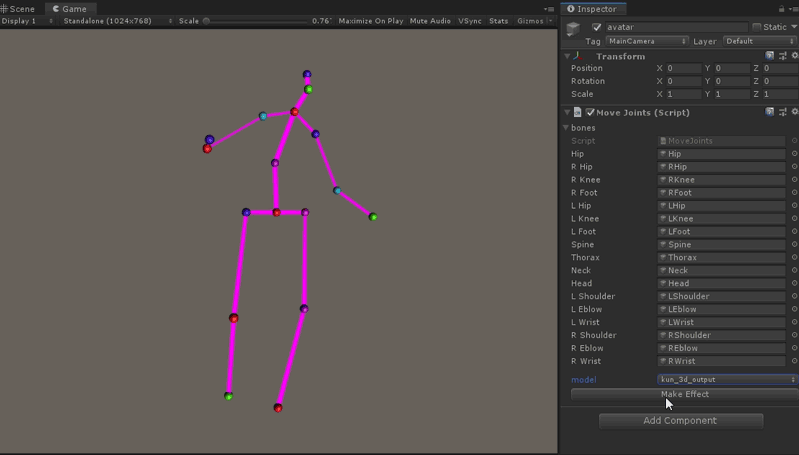Viewport: 799px width, 455px height.
Task: Open Inspector panel options menu
Action: click(x=793, y=9)
